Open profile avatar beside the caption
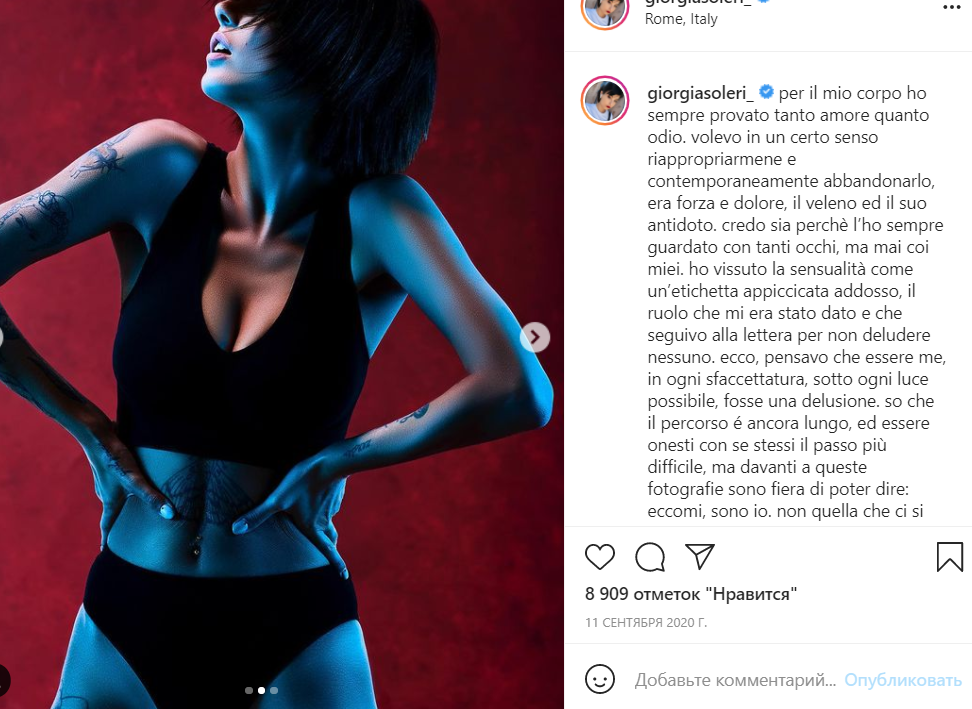The width and height of the screenshot is (972, 709). pyautogui.click(x=605, y=100)
